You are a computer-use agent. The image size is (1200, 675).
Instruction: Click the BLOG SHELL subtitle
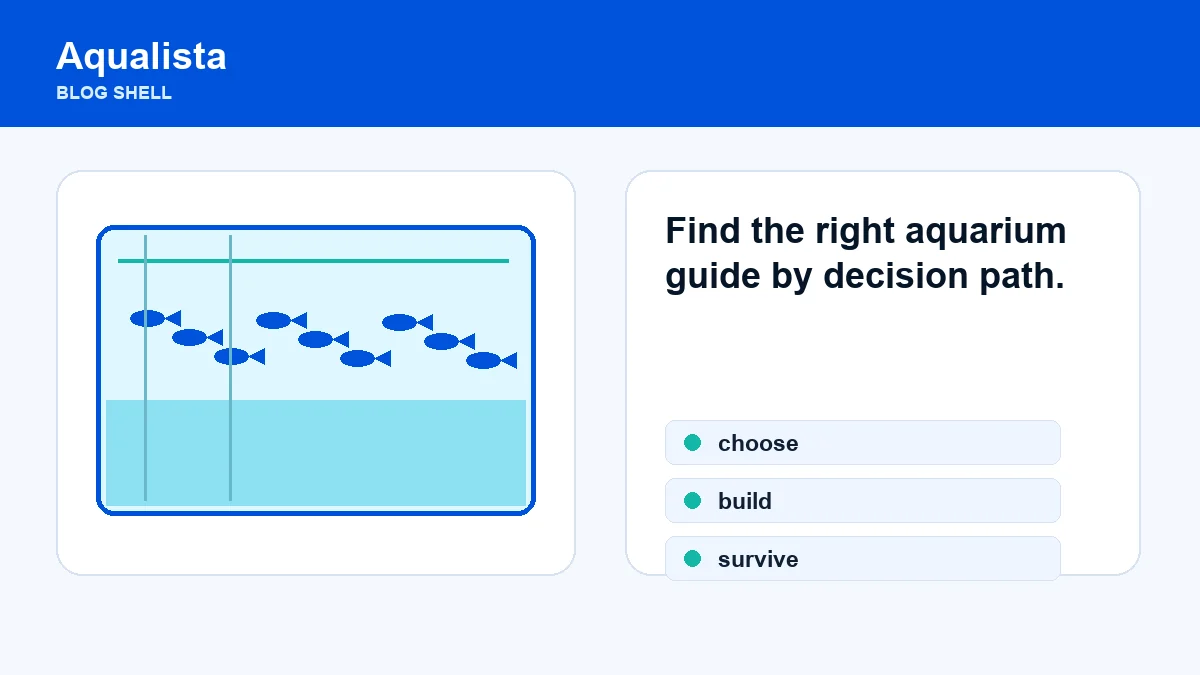point(114,93)
